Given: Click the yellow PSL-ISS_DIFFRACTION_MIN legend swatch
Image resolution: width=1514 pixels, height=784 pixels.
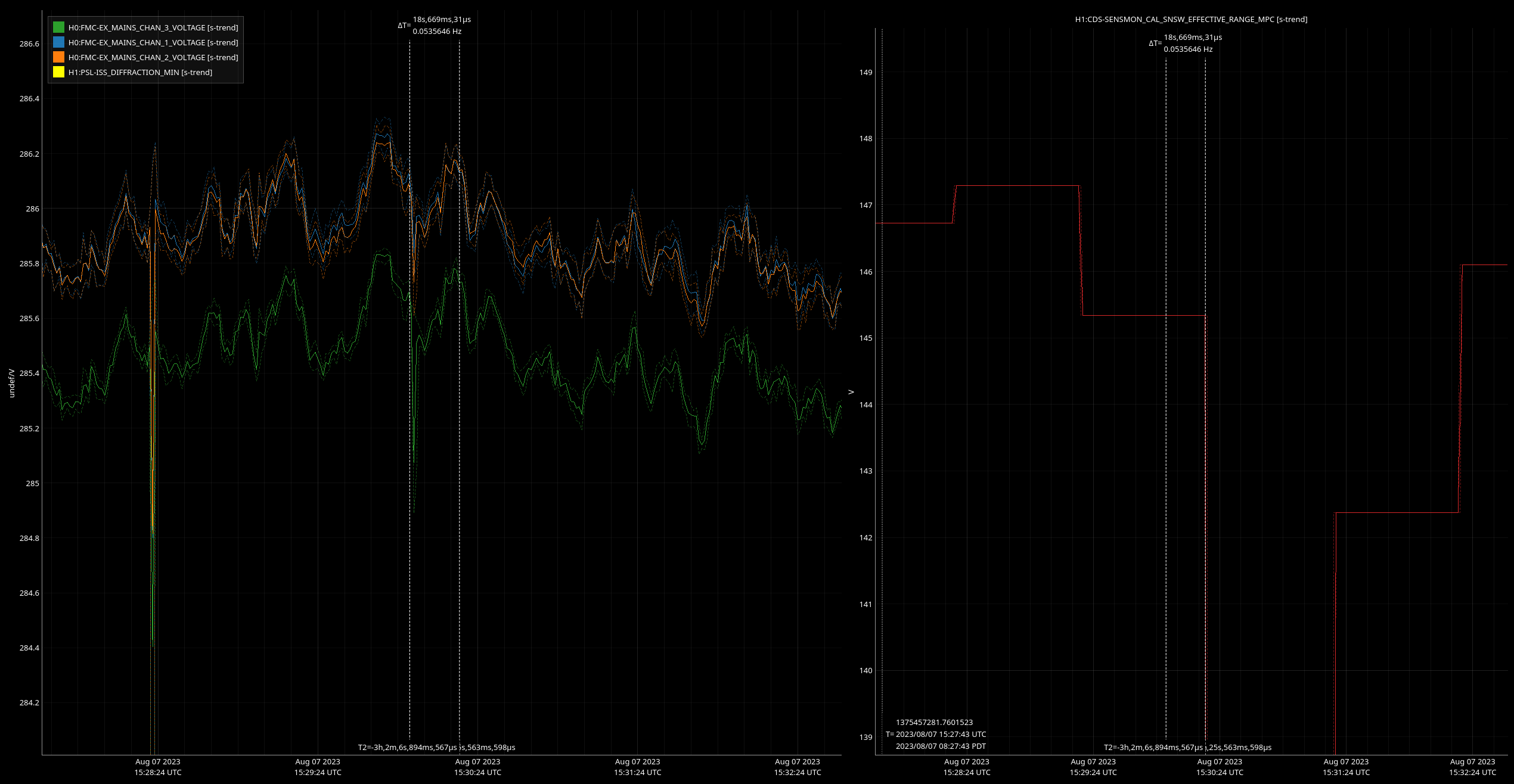Looking at the screenshot, I should [58, 72].
